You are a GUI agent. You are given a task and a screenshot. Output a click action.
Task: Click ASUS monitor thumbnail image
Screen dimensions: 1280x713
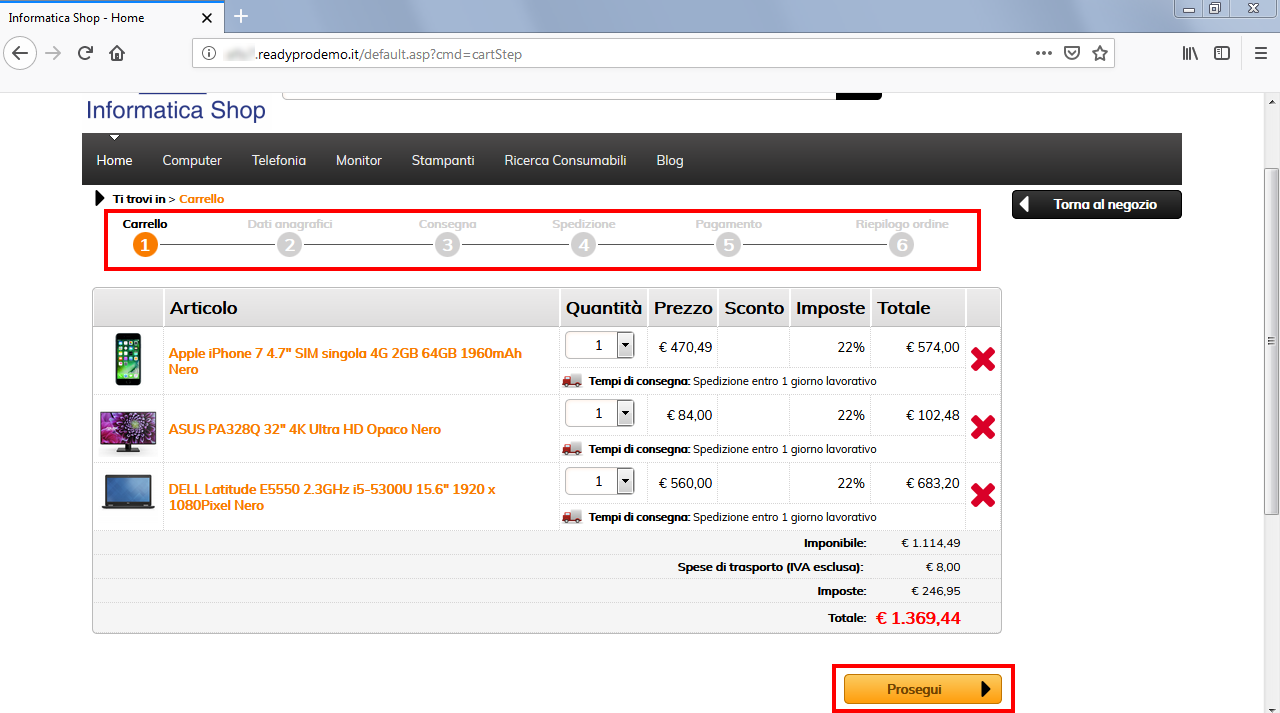click(128, 432)
